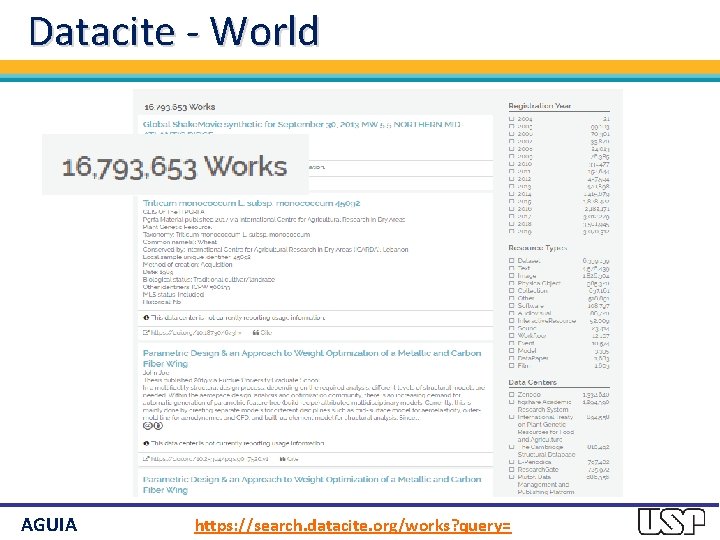Select the Cambridge Structural Database checkbox
Image resolution: width=720 pixels, height=540 pixels.
coord(512,447)
